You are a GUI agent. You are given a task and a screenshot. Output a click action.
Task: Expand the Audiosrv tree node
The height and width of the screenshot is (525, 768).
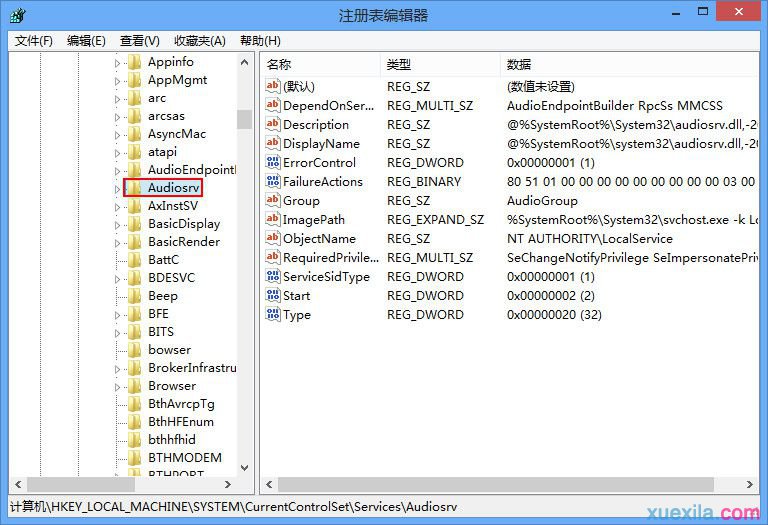click(x=117, y=189)
